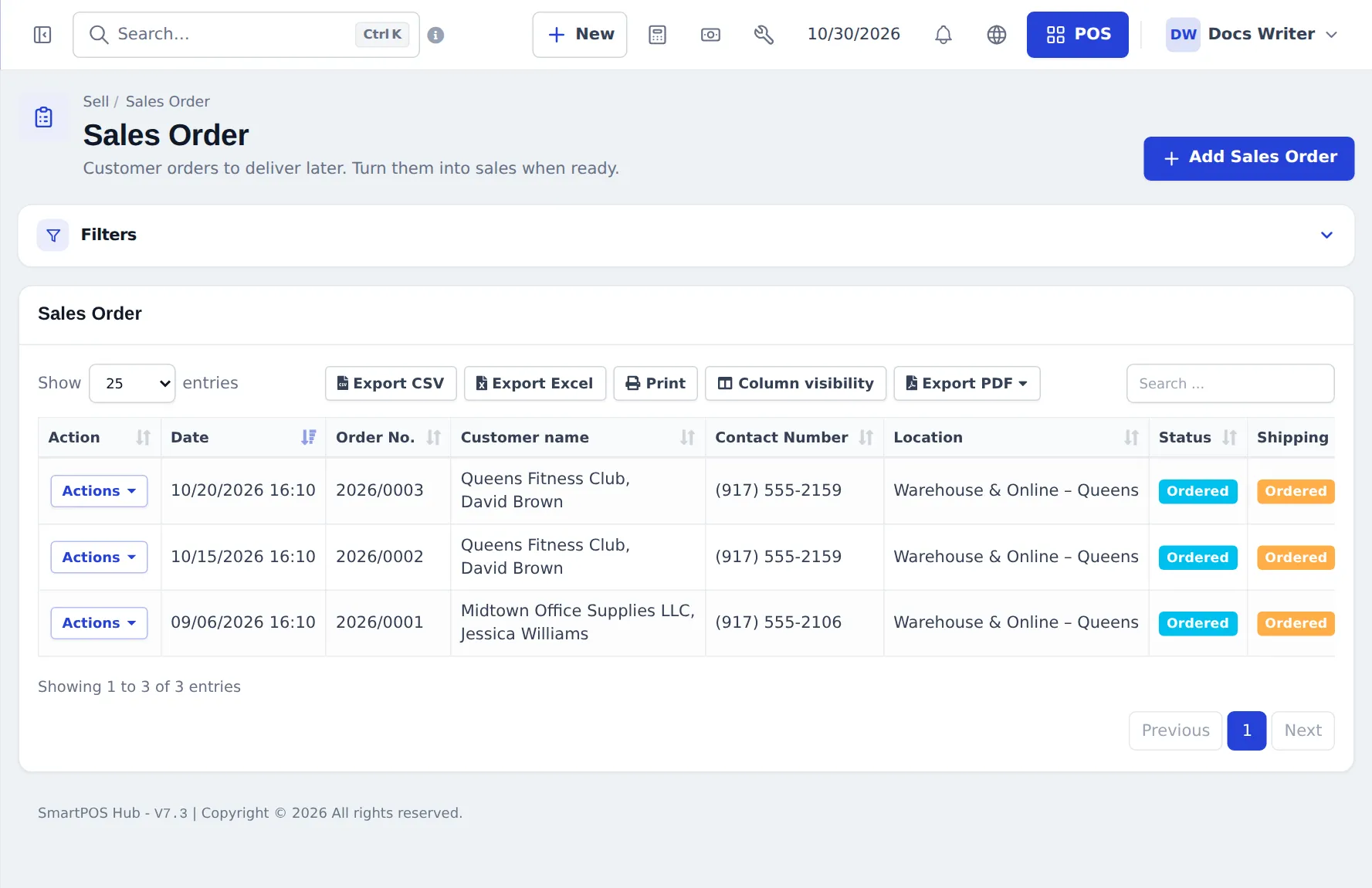
Task: Sort by Date column sort icon
Action: (x=309, y=438)
